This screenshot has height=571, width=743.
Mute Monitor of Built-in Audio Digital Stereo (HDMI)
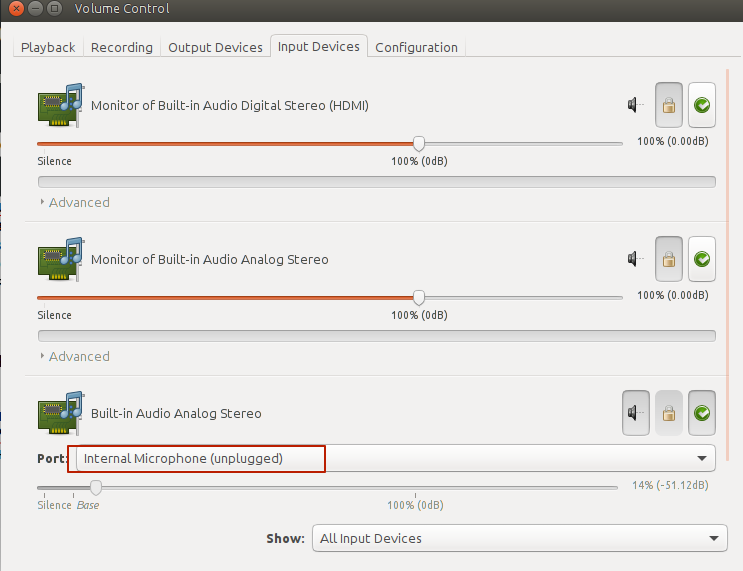coord(635,105)
